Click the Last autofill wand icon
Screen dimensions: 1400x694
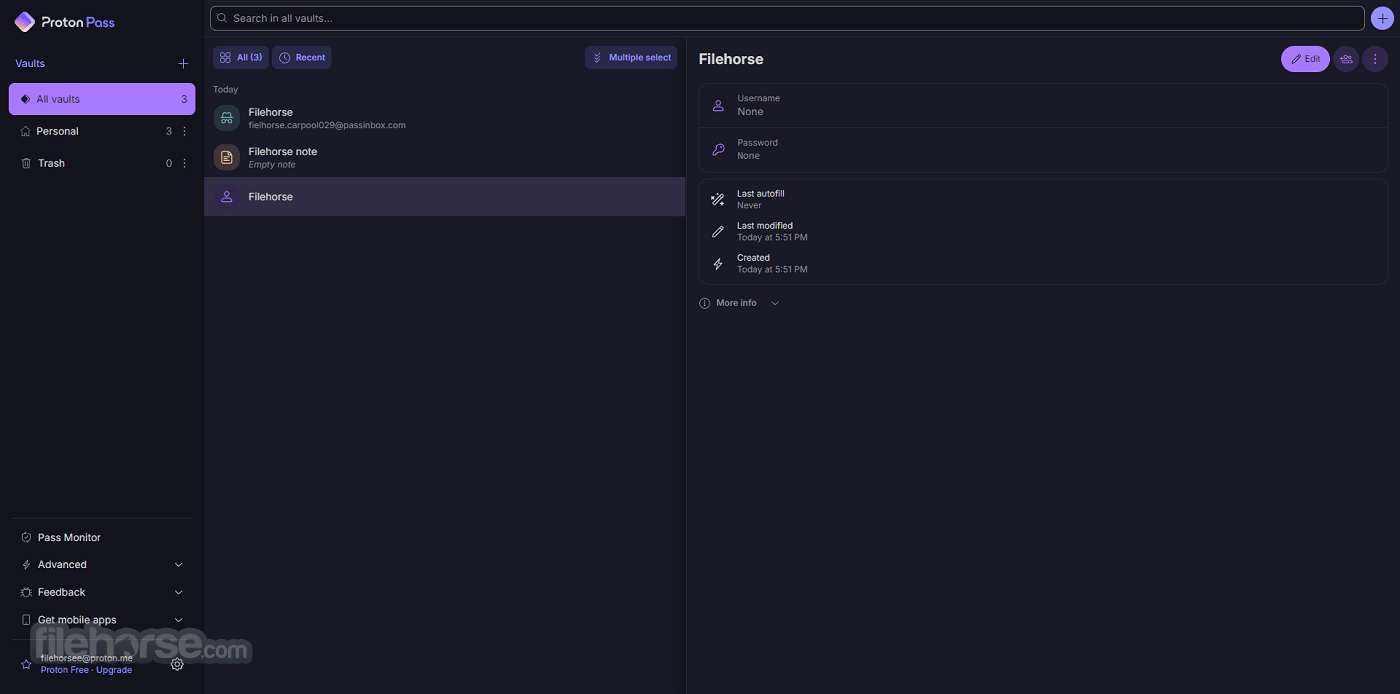tap(717, 199)
